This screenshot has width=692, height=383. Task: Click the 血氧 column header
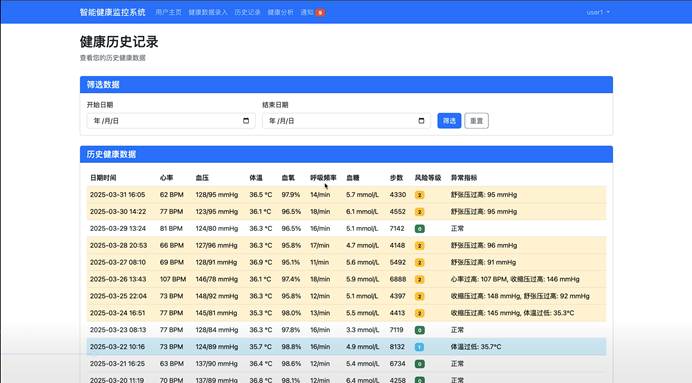pos(288,178)
